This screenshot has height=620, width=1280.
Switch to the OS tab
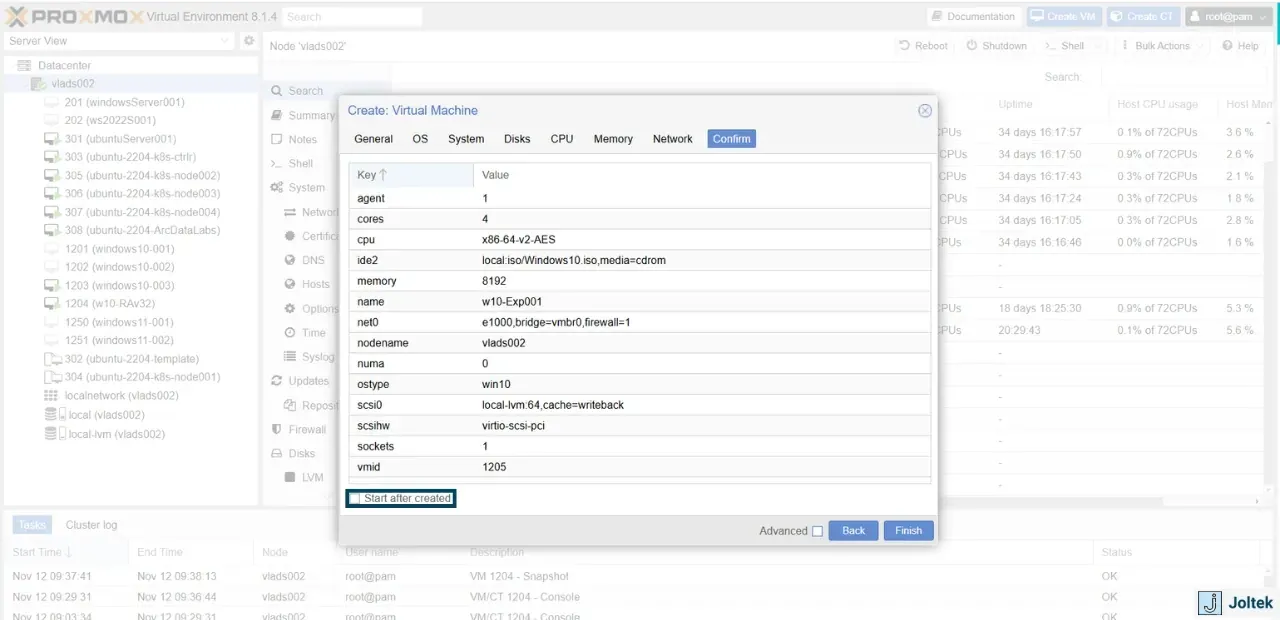pyautogui.click(x=420, y=139)
